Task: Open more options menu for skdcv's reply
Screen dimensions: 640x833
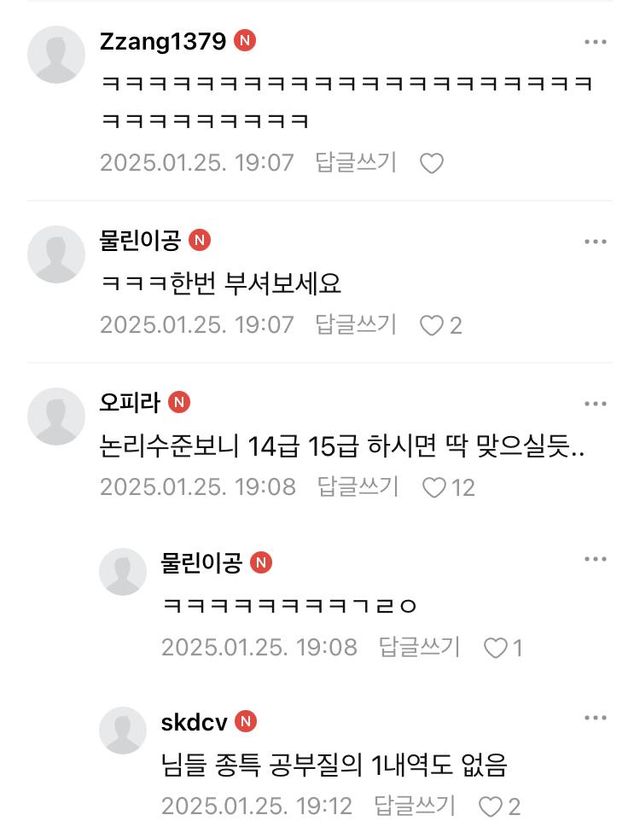Action: pyautogui.click(x=595, y=718)
